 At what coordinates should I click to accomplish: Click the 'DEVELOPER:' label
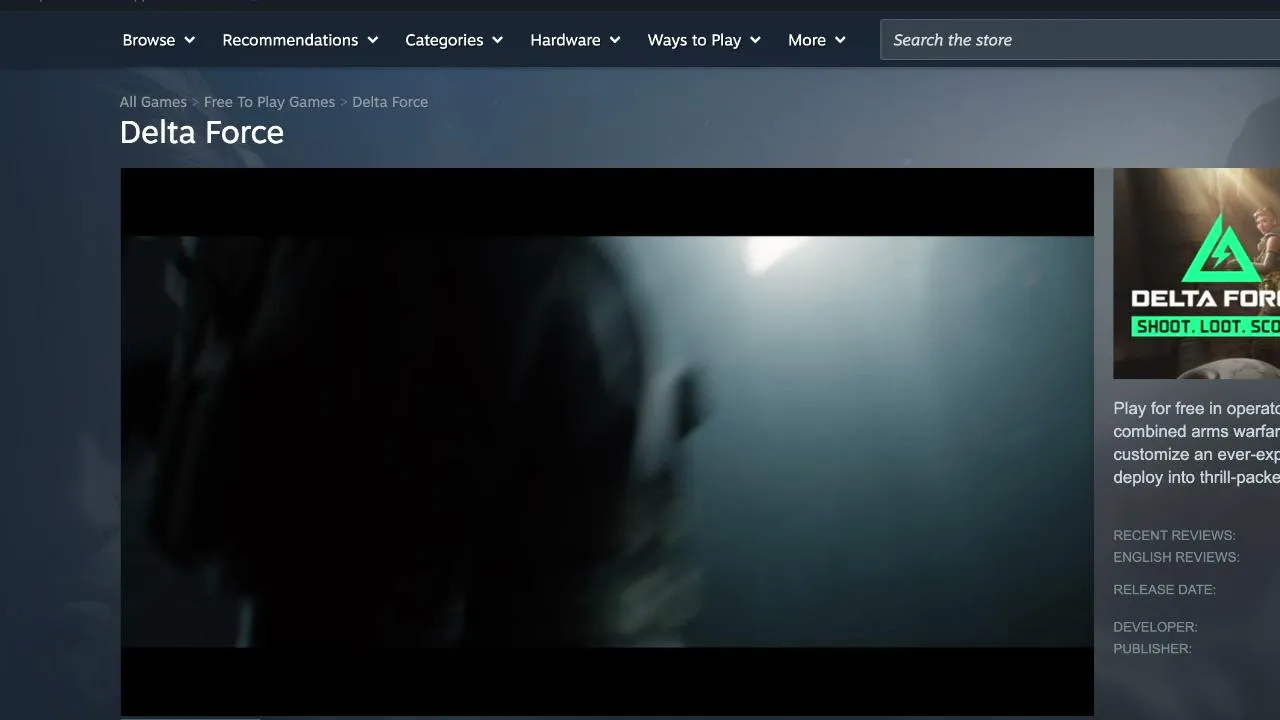(1155, 627)
